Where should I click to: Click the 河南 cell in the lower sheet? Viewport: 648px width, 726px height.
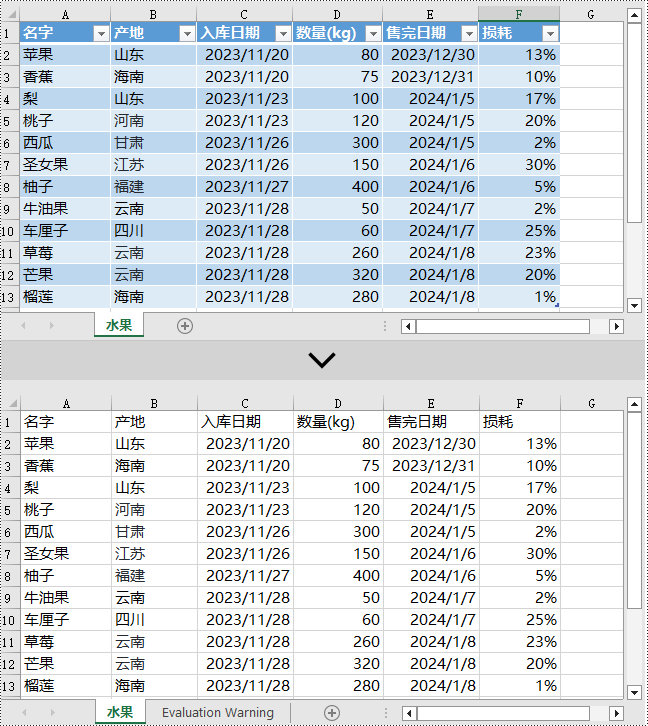[155, 510]
